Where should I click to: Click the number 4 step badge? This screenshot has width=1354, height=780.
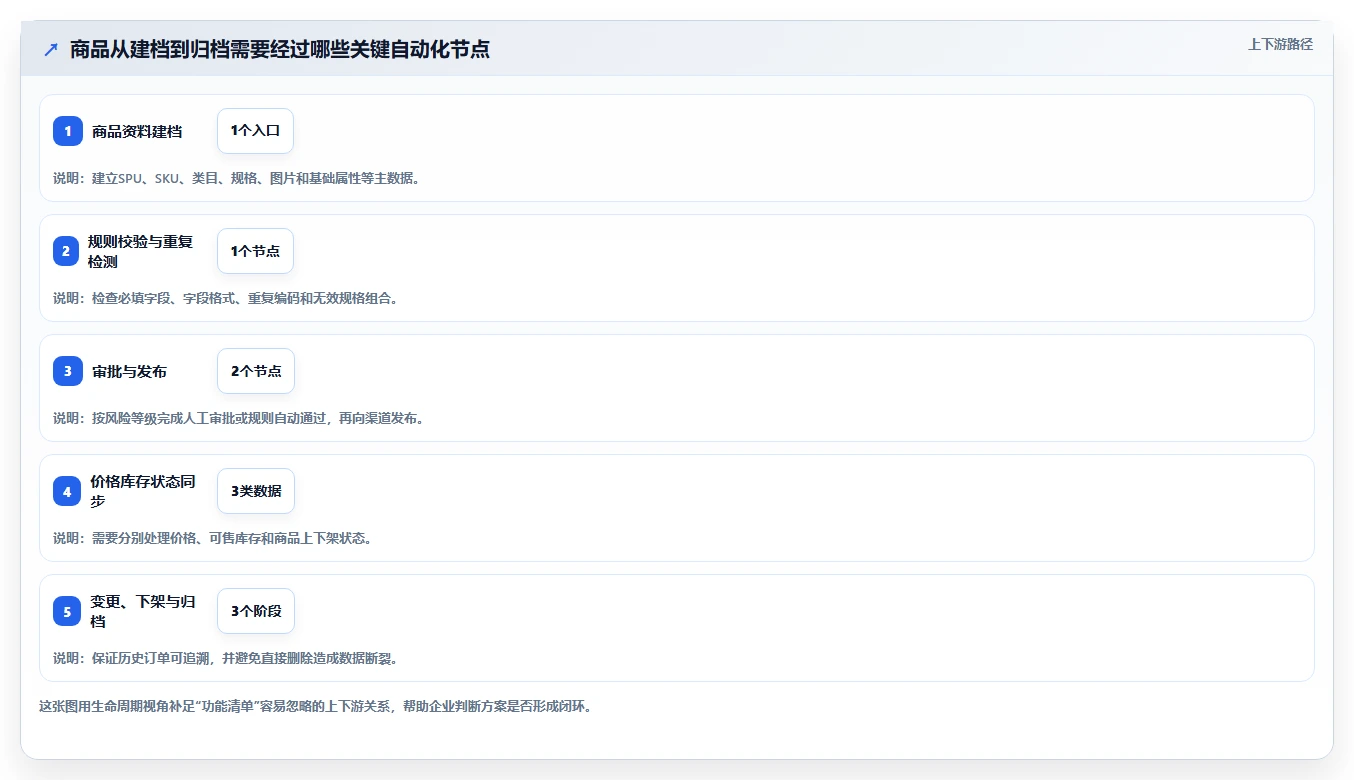tap(67, 491)
